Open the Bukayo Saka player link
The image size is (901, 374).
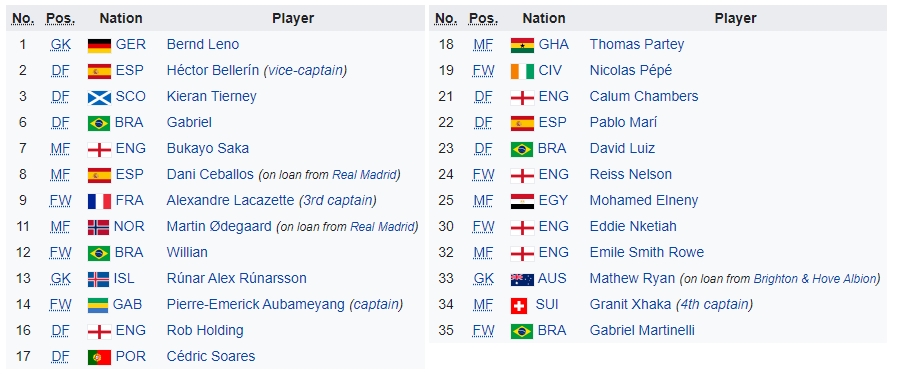pyautogui.click(x=207, y=148)
